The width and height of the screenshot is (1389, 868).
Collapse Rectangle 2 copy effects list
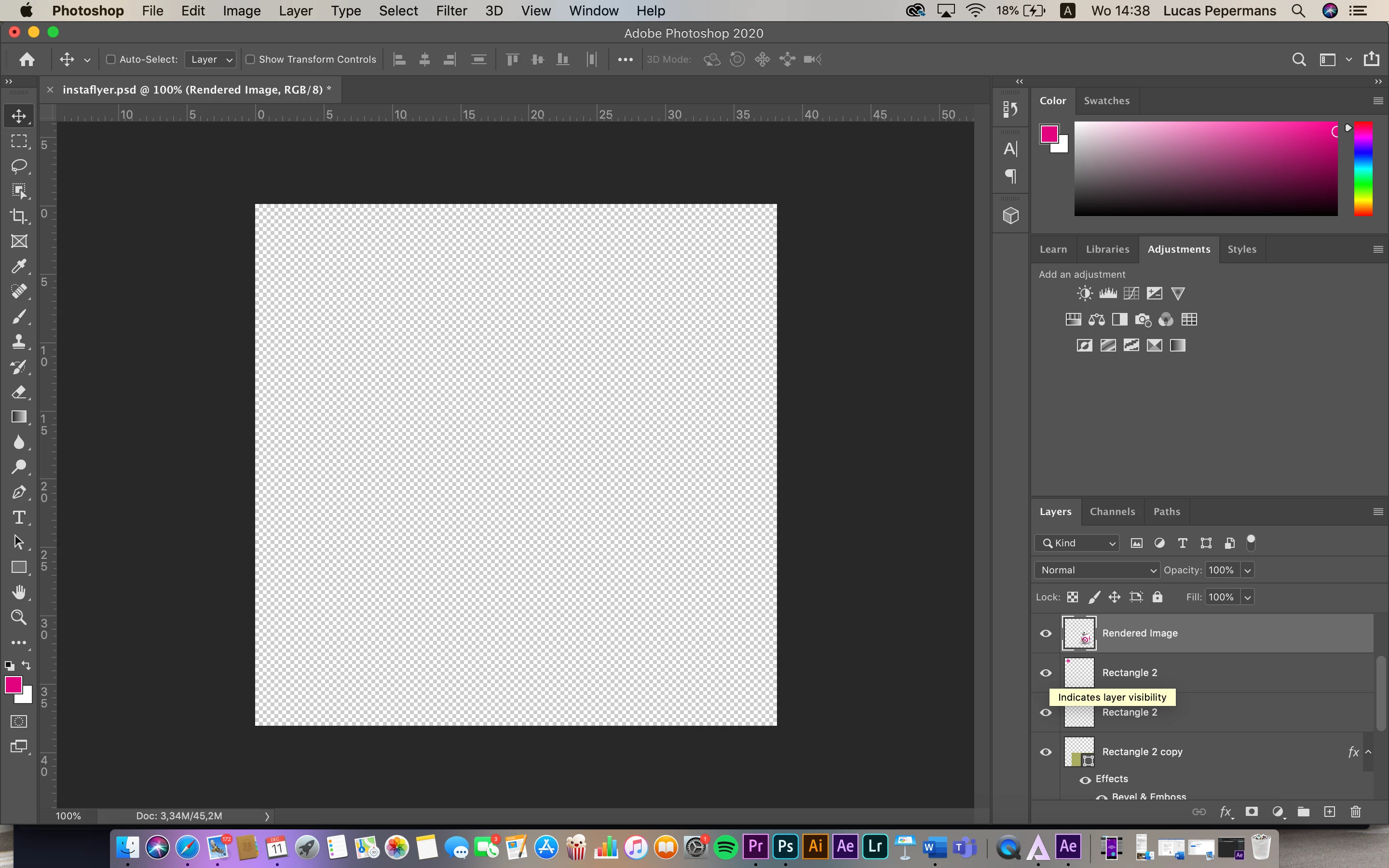1368,751
